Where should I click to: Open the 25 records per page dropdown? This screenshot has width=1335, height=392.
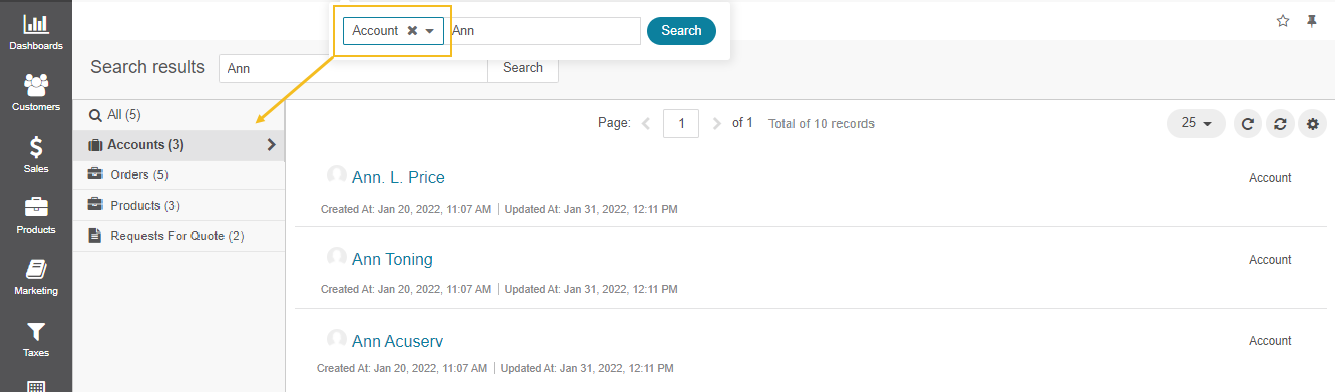(x=1196, y=123)
